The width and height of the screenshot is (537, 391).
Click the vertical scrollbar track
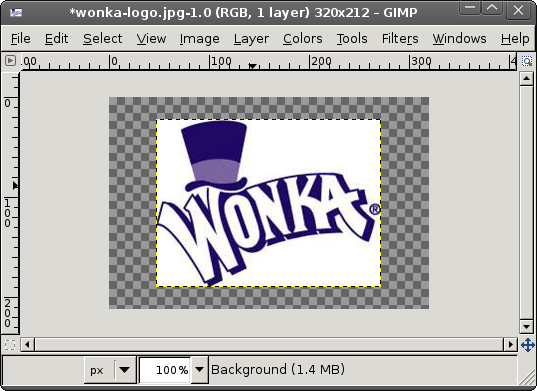click(x=526, y=203)
